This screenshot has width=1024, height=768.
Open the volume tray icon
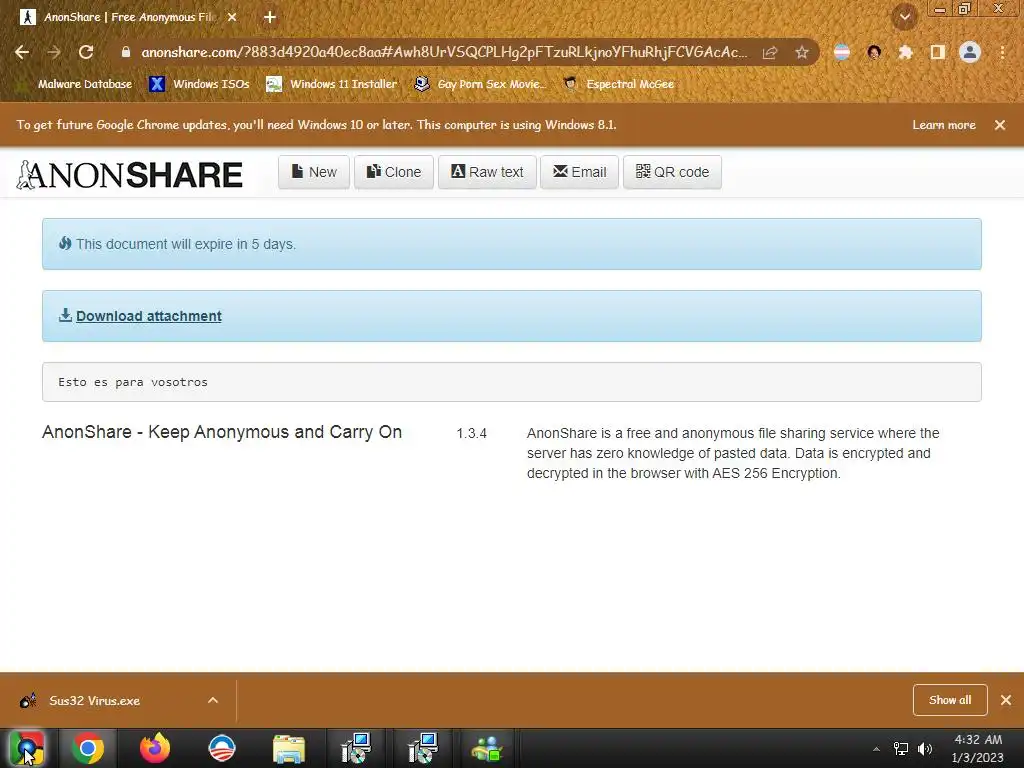[925, 749]
